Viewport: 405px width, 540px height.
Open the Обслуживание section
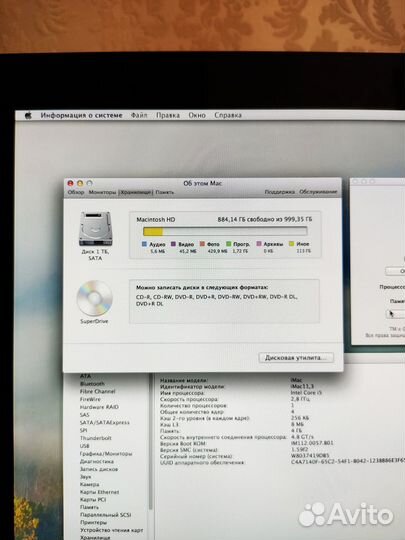coord(318,192)
